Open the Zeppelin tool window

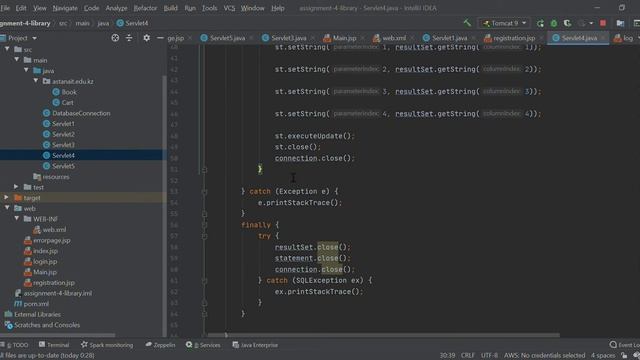click(x=160, y=345)
